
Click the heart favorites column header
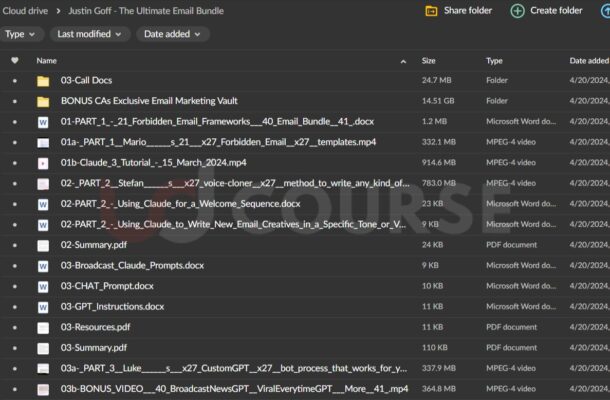14,61
